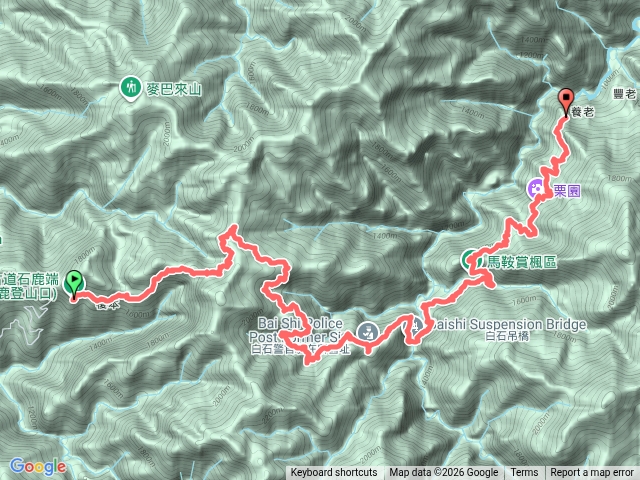This screenshot has height=480, width=640.
Task: Click Report a map error
Action: coord(591,473)
